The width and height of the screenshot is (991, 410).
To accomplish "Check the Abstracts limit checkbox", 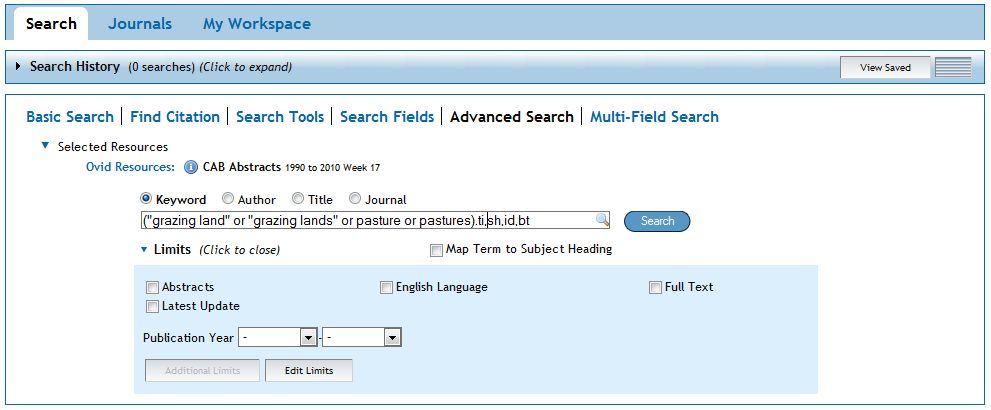I will pos(152,288).
